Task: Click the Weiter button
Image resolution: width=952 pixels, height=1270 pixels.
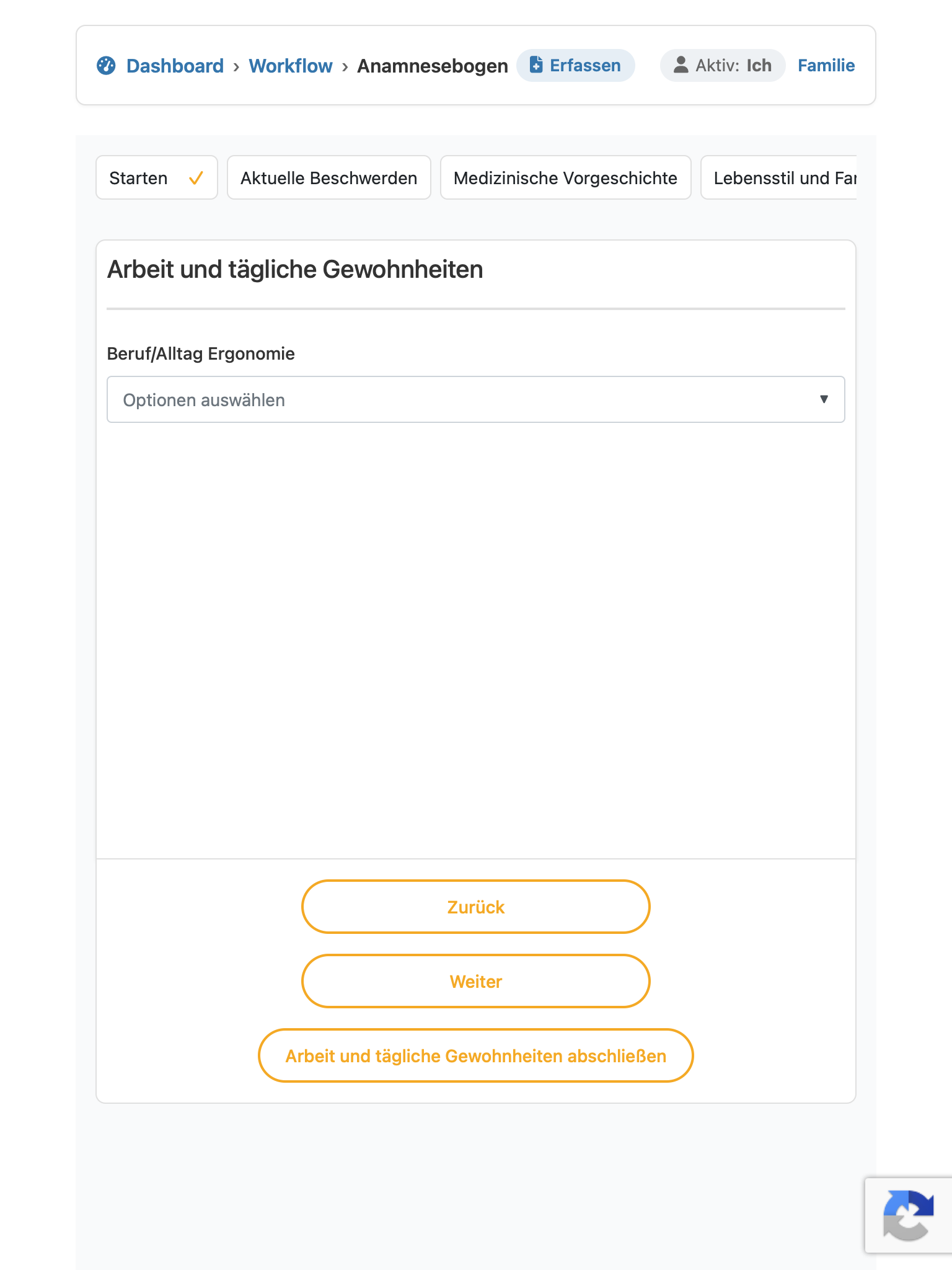Action: [475, 981]
